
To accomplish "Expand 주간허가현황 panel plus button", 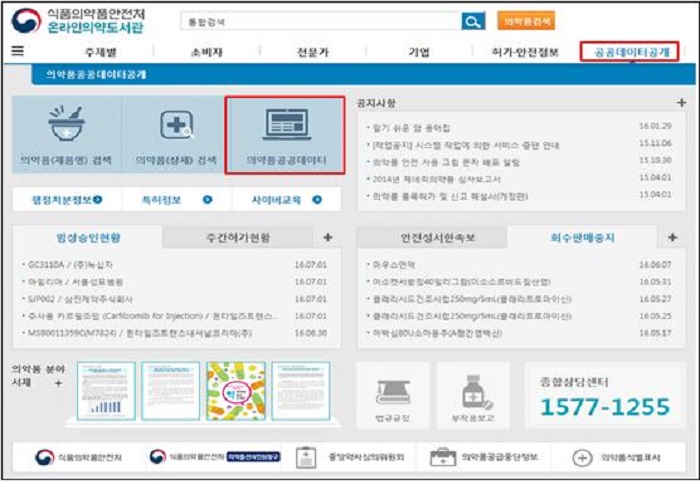I will tap(327, 238).
